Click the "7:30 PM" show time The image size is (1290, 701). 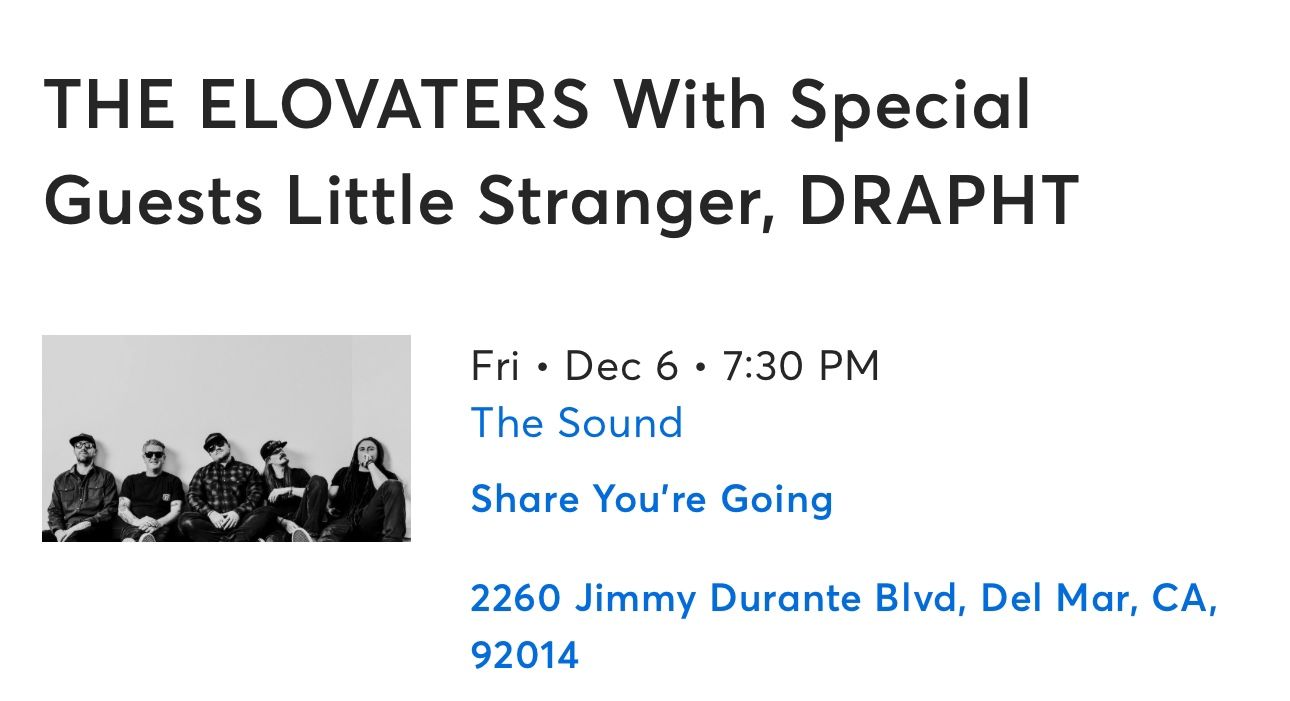coord(800,367)
